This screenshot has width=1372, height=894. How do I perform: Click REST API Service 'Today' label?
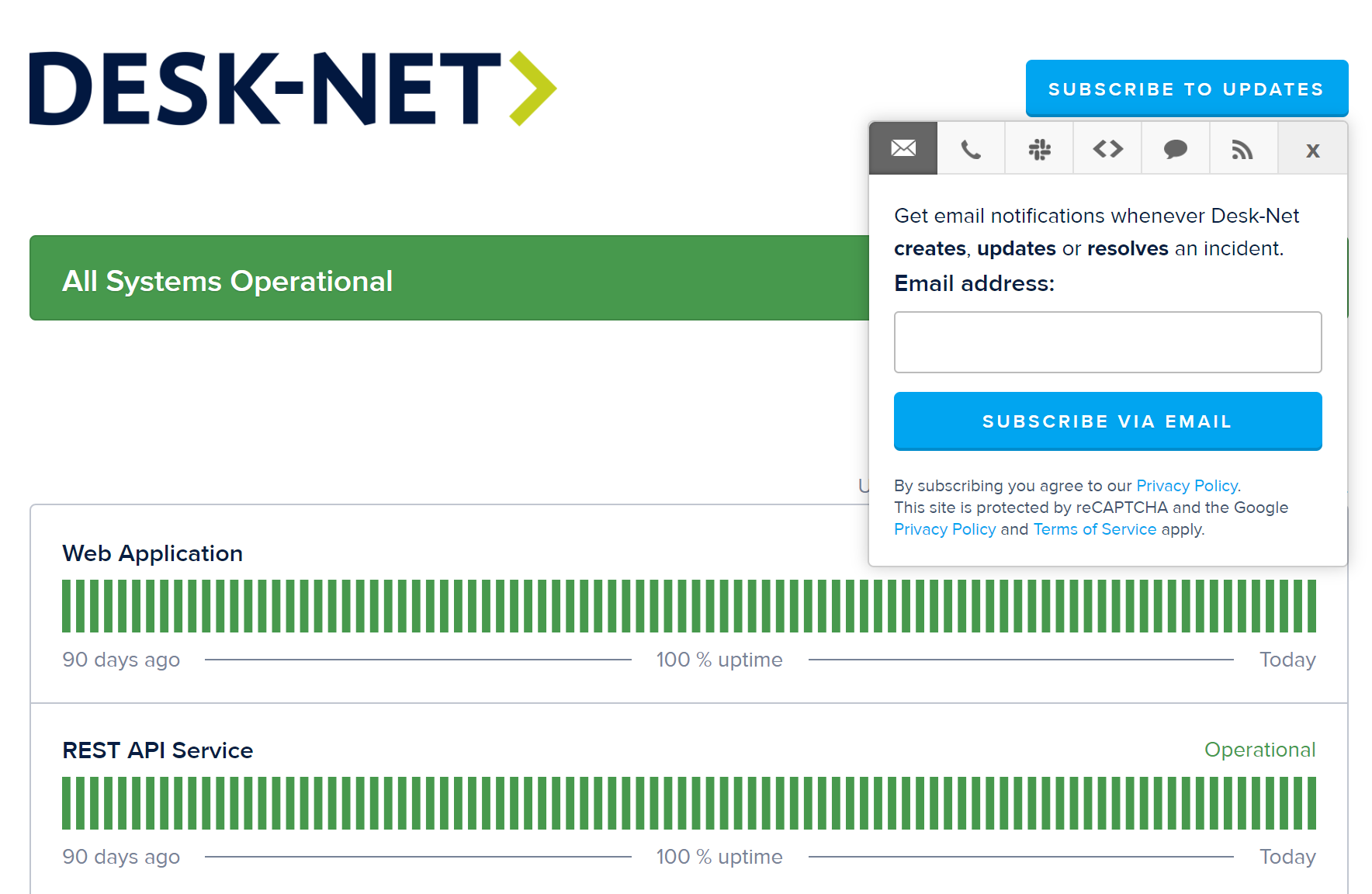point(1287,857)
